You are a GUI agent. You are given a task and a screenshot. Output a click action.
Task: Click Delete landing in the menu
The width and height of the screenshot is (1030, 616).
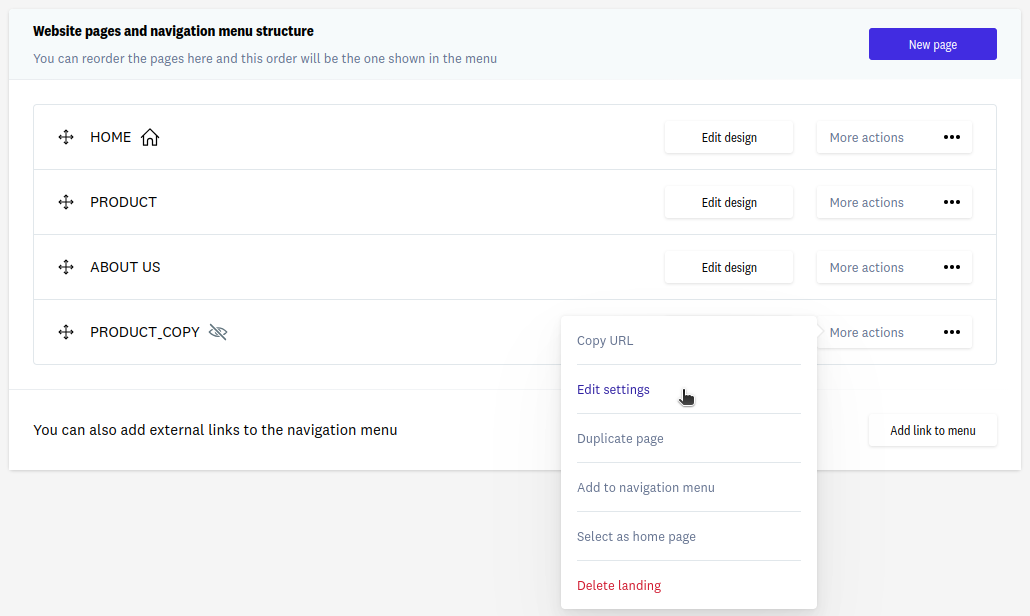click(x=619, y=586)
